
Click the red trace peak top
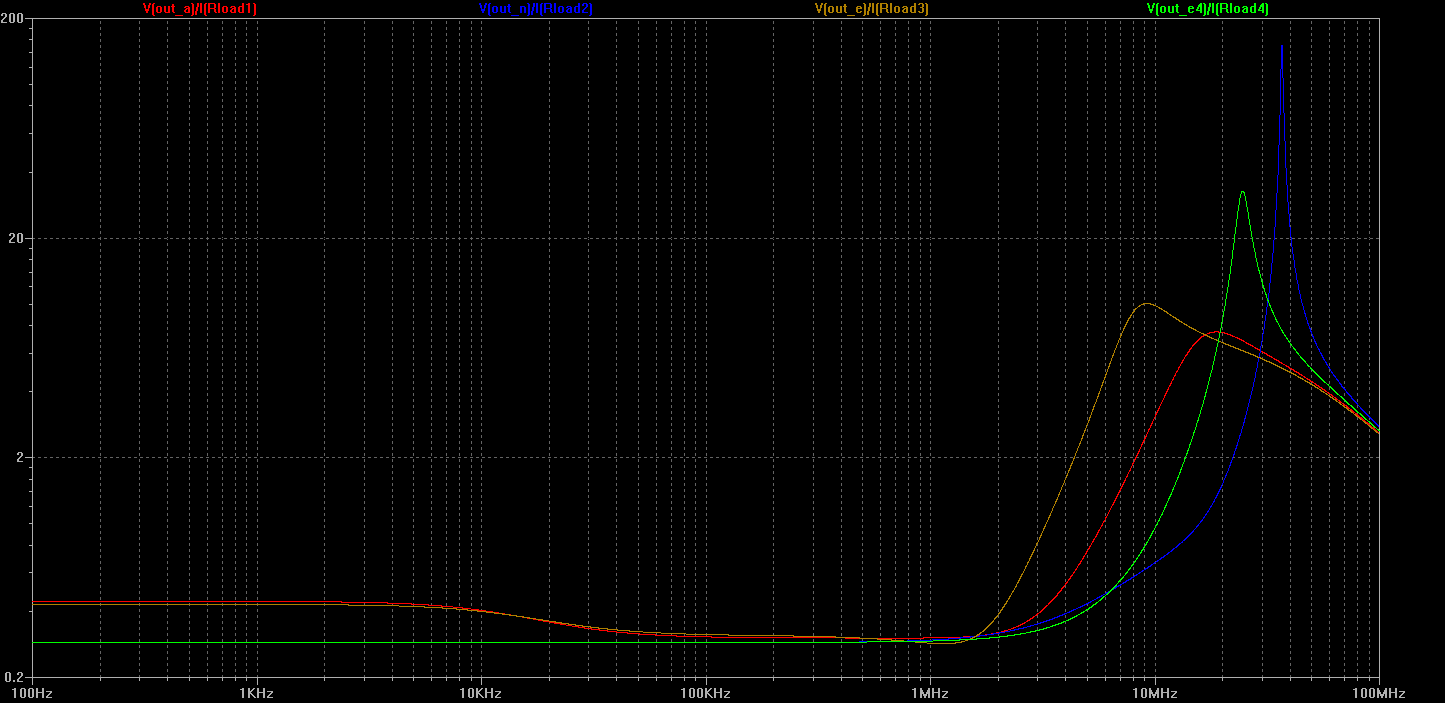point(1216,331)
